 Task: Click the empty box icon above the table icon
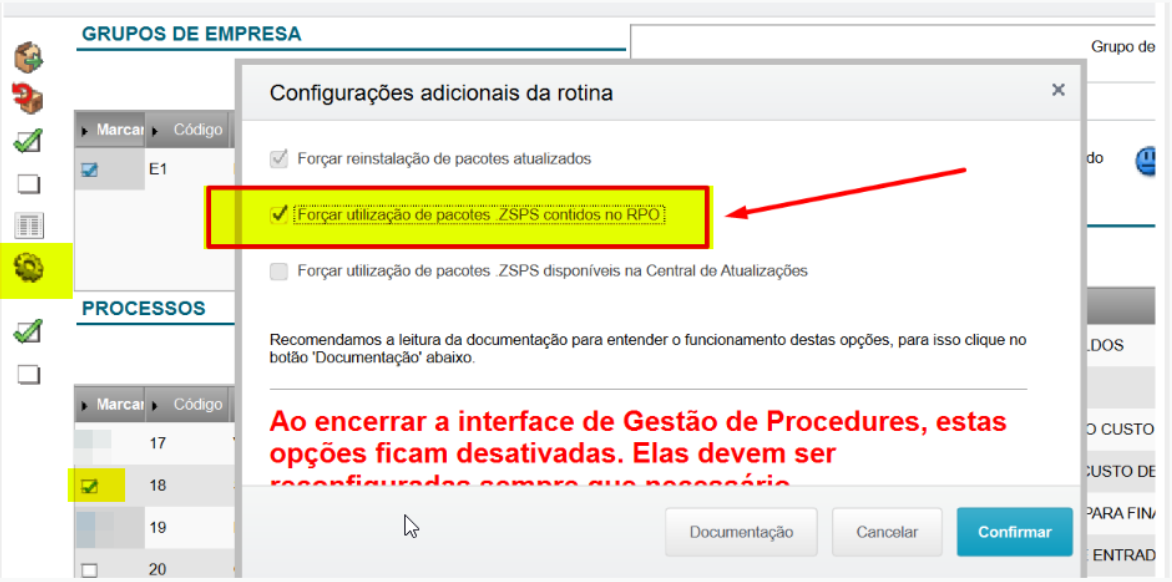coord(29,185)
